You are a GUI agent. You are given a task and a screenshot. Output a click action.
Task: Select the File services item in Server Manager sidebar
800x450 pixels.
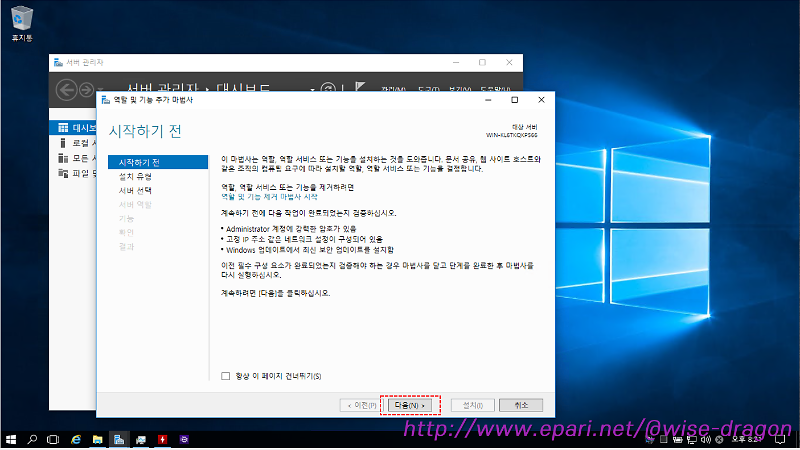pyautogui.click(x=73, y=173)
